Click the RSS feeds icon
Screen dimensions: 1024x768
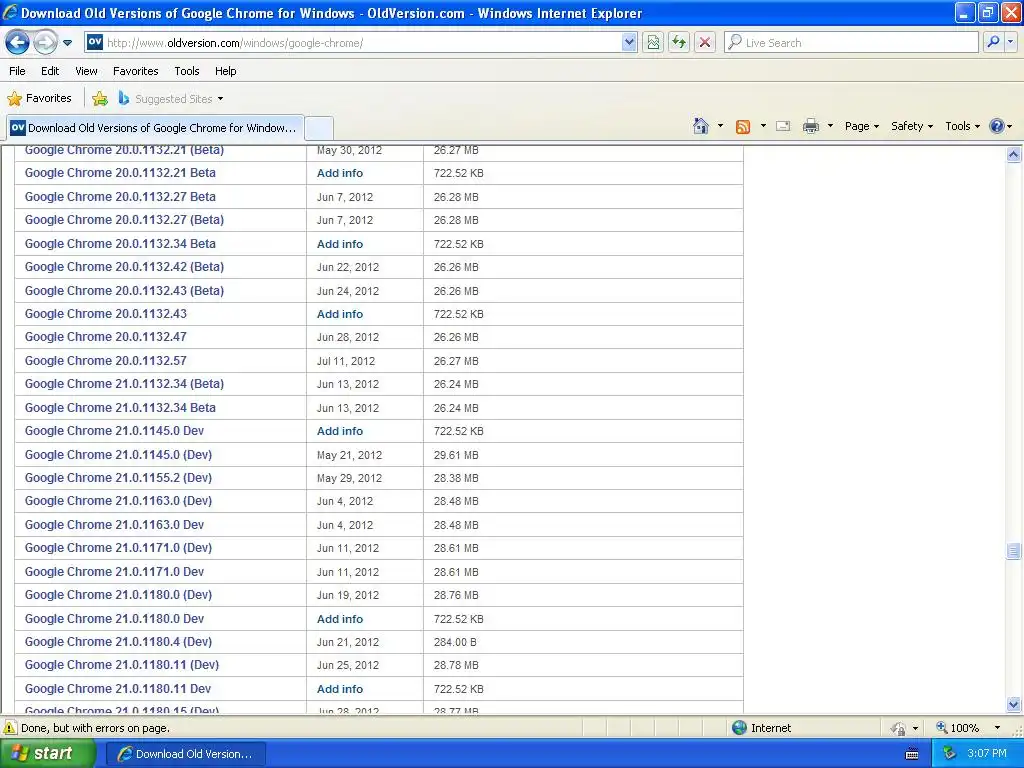[743, 127]
